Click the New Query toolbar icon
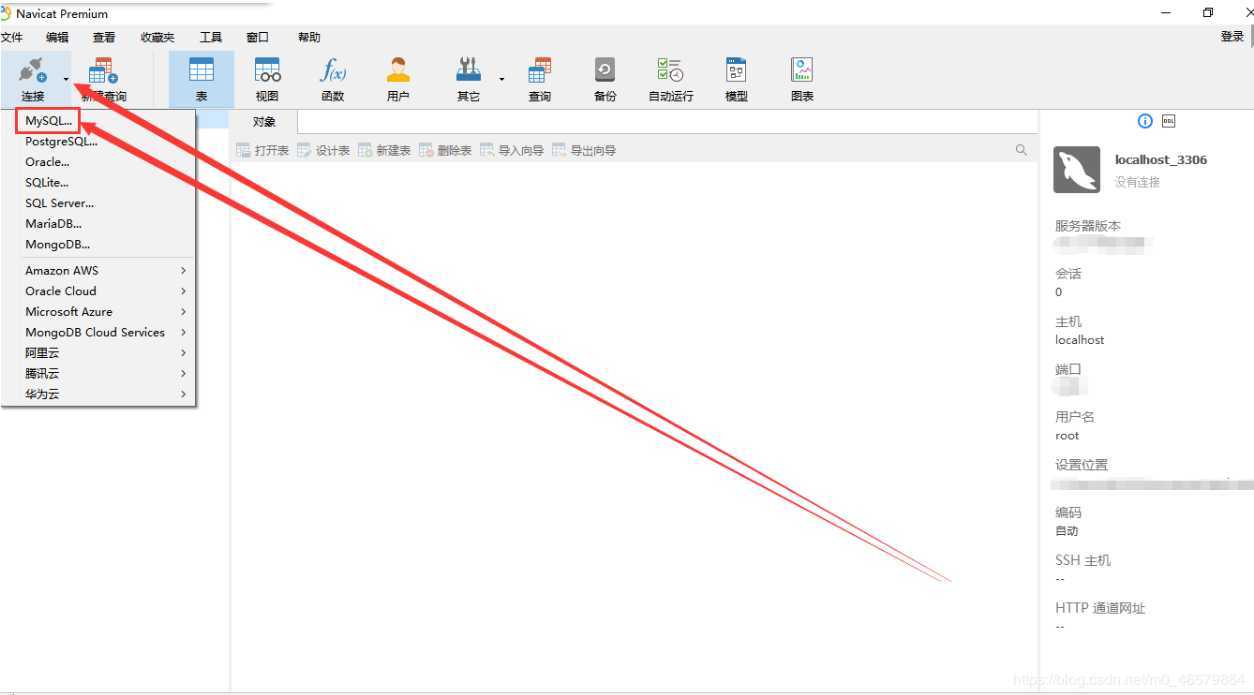 pos(103,70)
